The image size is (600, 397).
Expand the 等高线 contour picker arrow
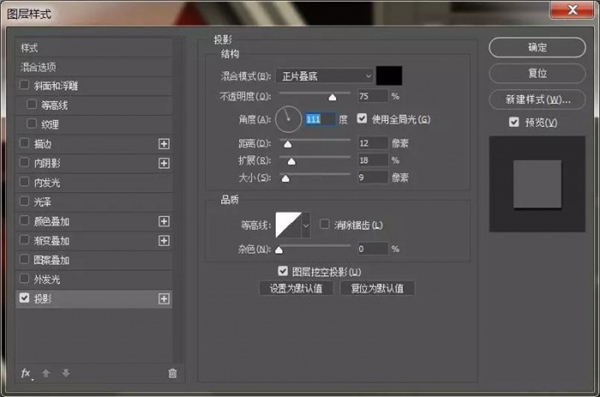point(306,225)
